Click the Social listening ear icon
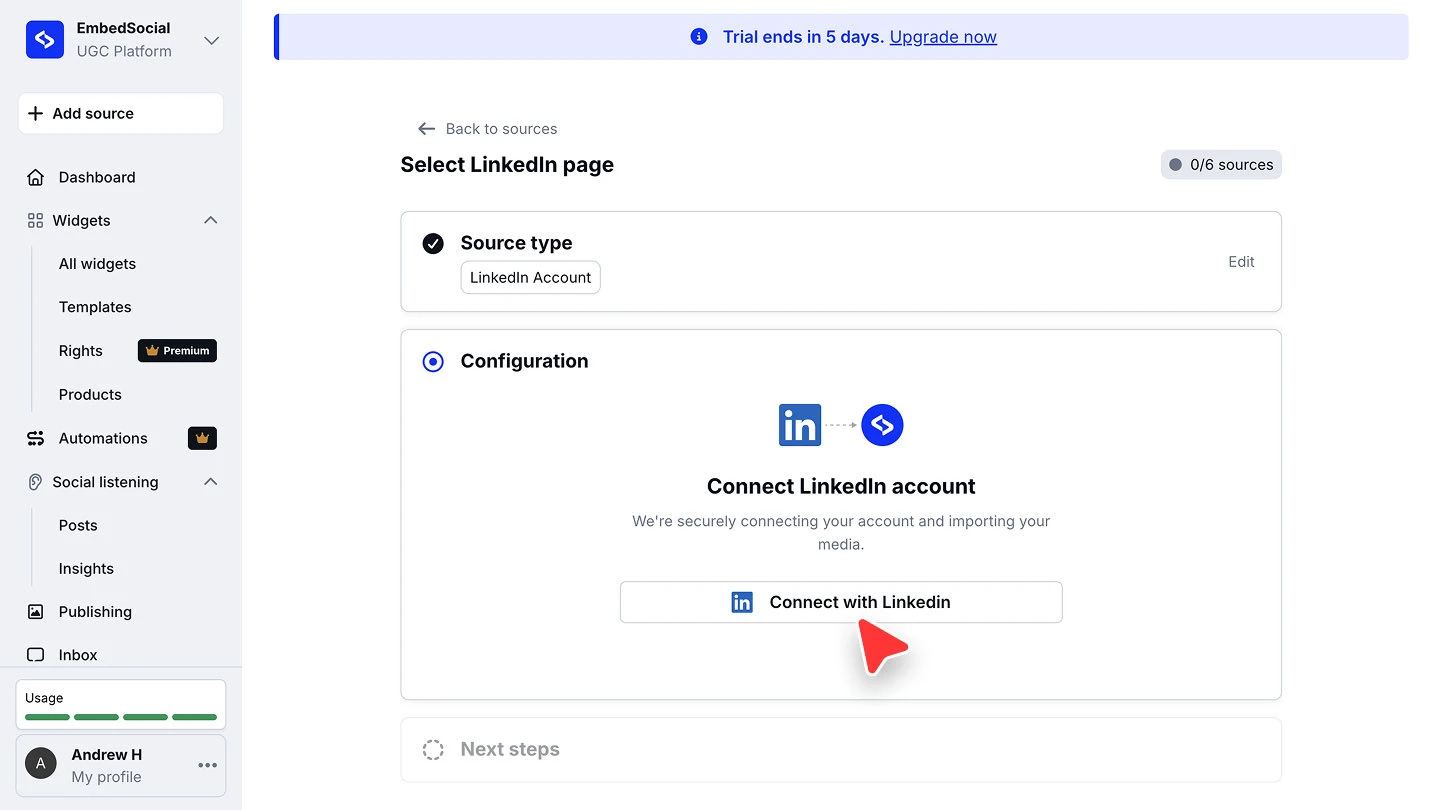1440x810 pixels. [35, 482]
